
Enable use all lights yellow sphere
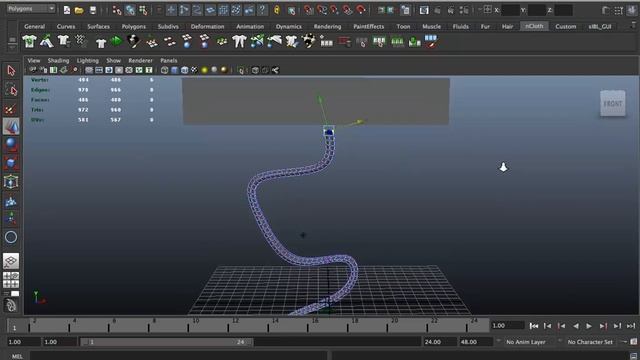(204, 70)
